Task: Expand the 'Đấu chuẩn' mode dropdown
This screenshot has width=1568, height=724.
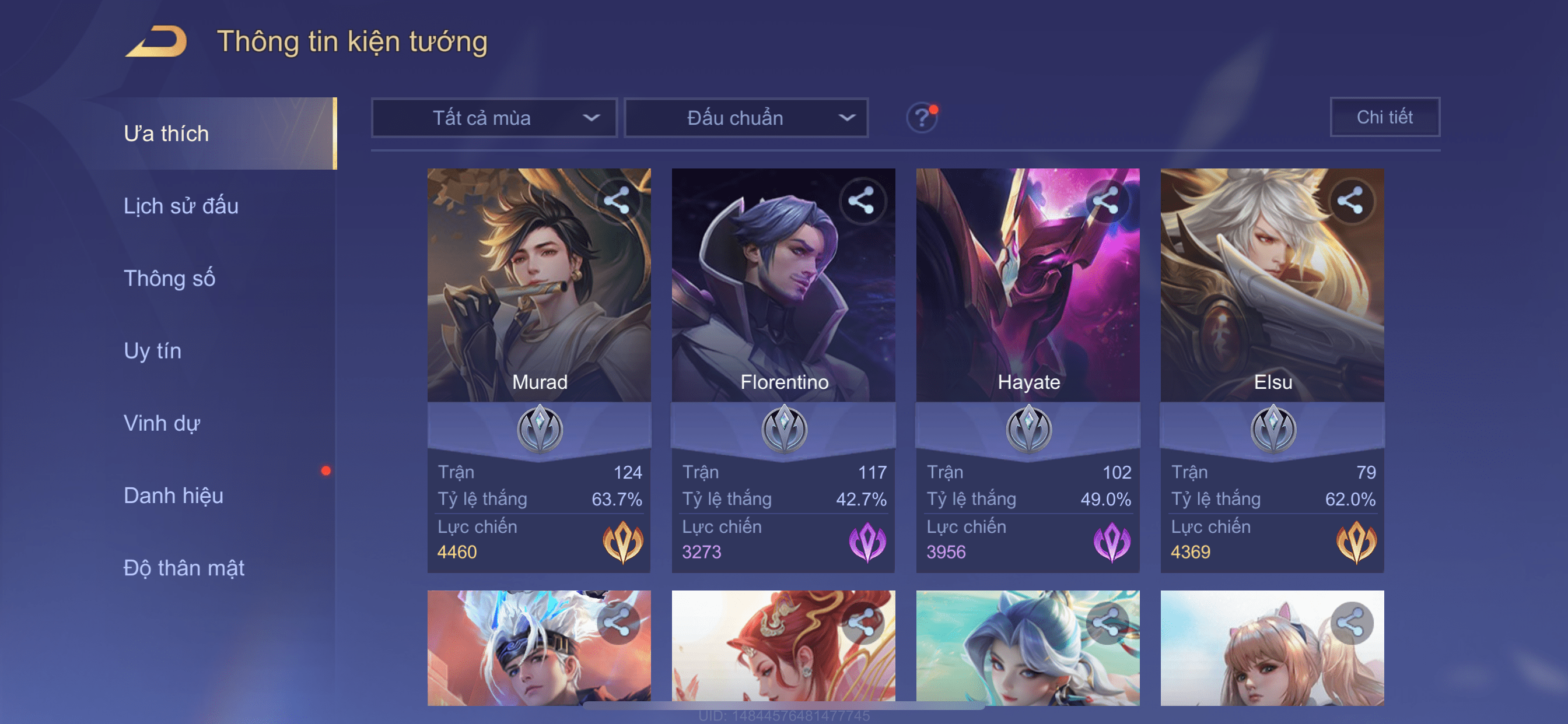Action: (x=745, y=117)
